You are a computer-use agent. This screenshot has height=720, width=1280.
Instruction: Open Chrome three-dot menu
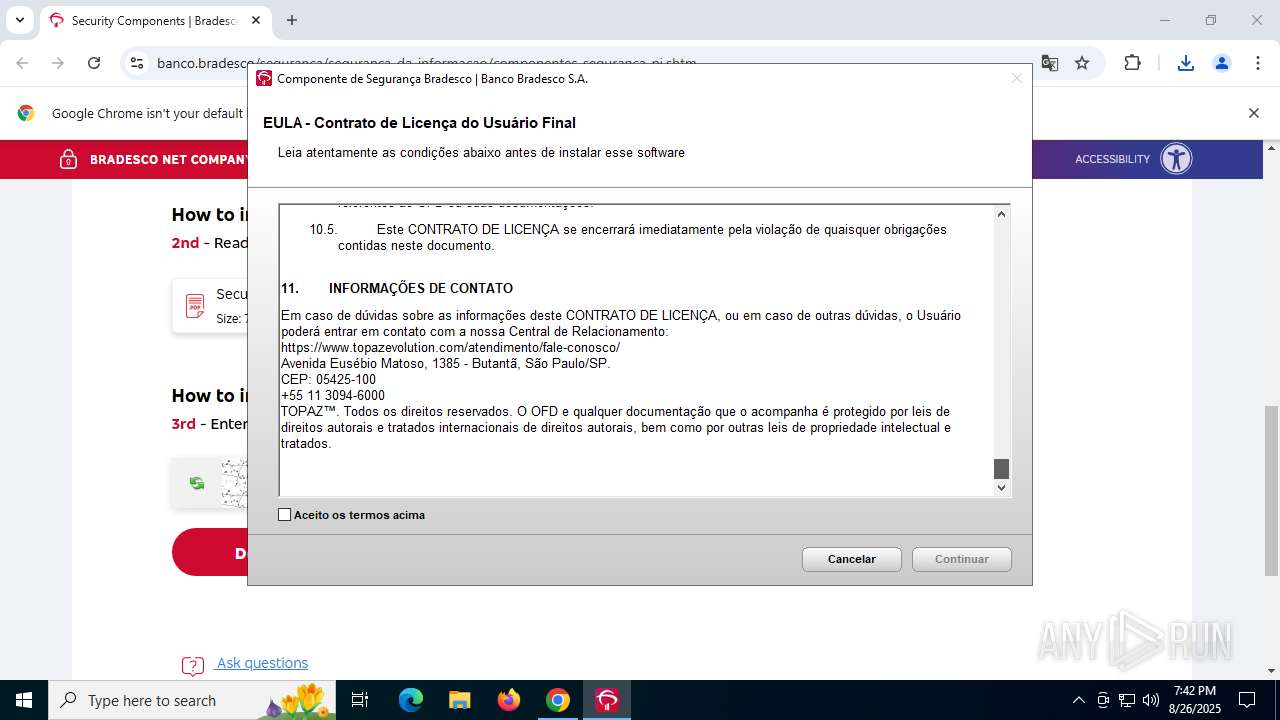tap(1257, 63)
